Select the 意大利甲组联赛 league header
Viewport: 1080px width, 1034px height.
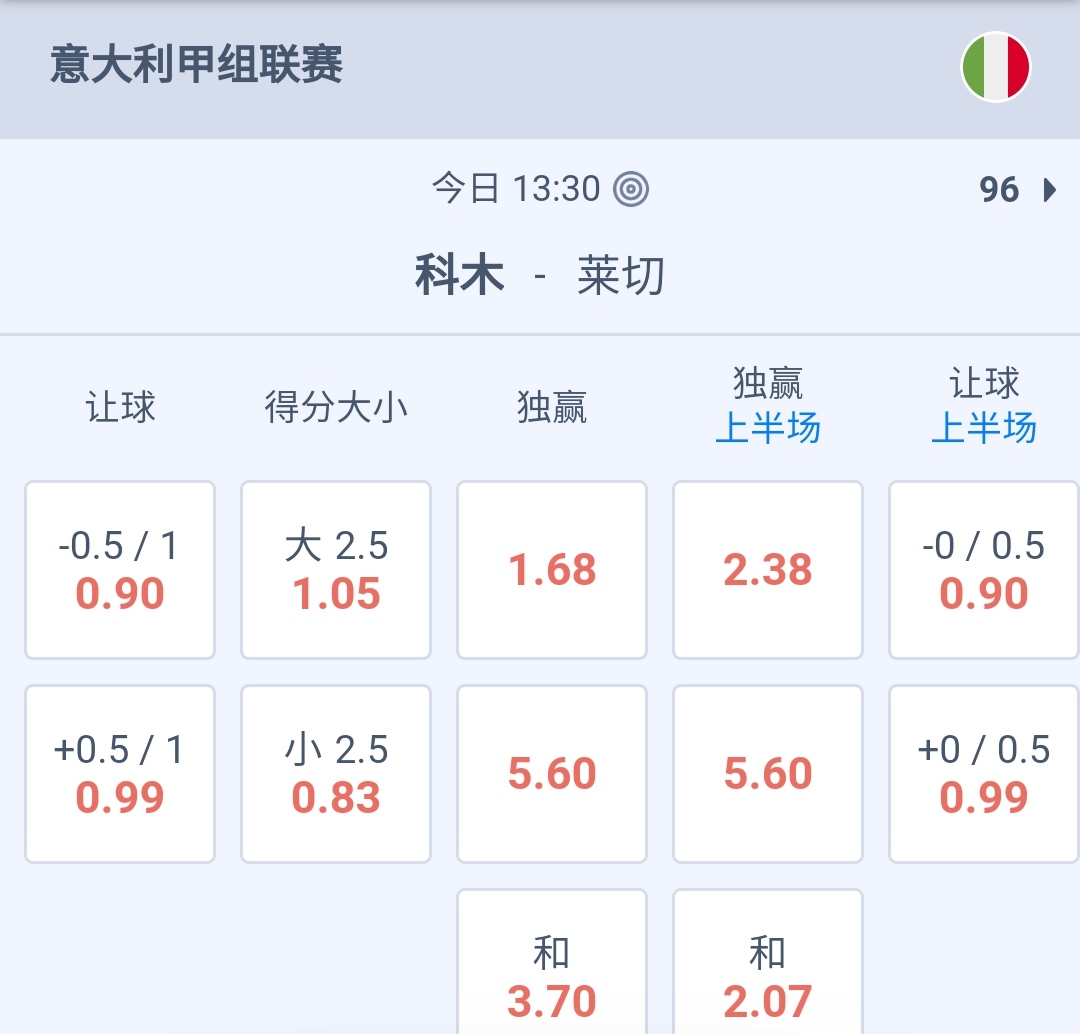[197, 65]
